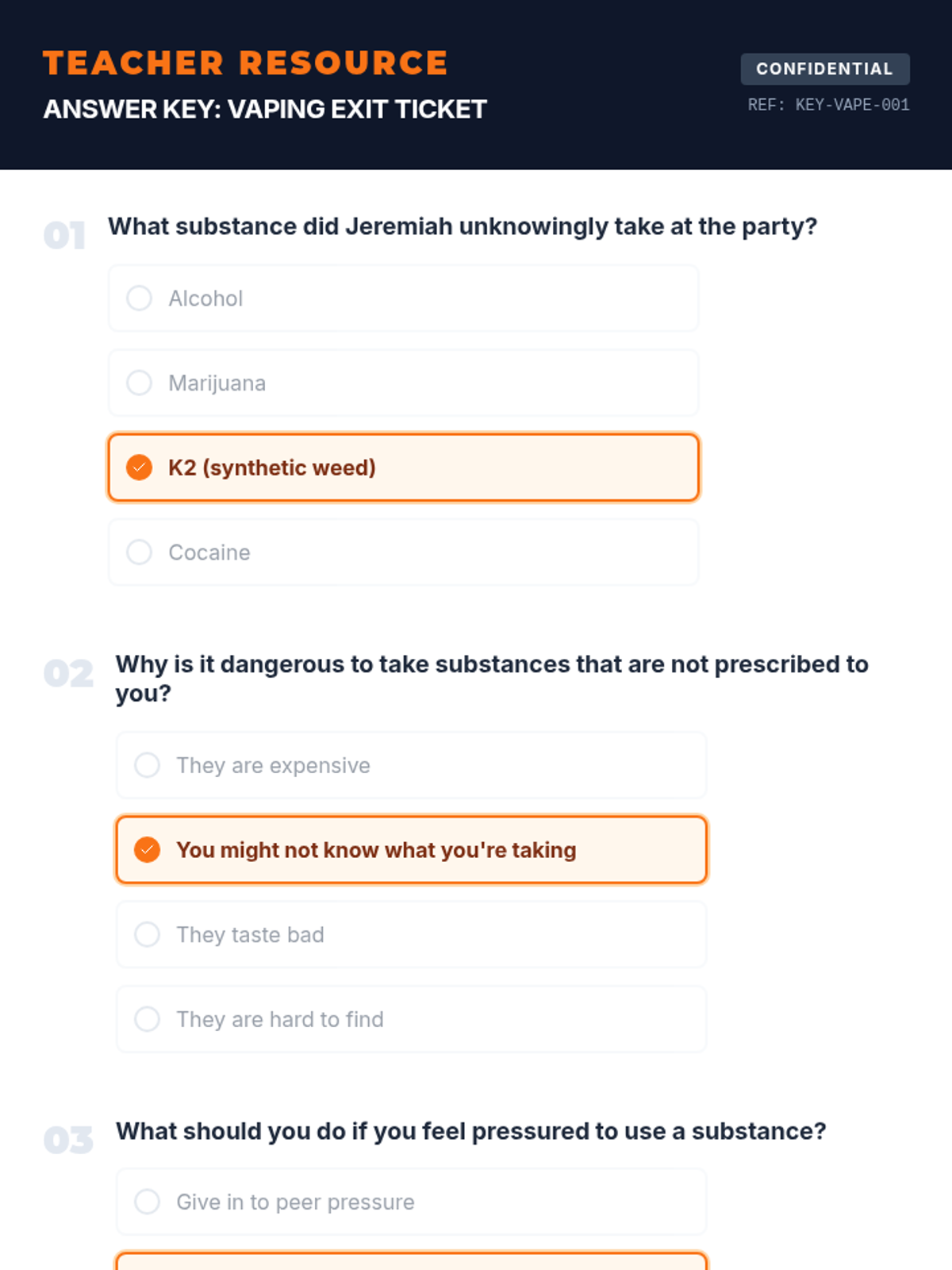
Task: Click the question about Jeremiah at the party
Action: click(x=463, y=227)
